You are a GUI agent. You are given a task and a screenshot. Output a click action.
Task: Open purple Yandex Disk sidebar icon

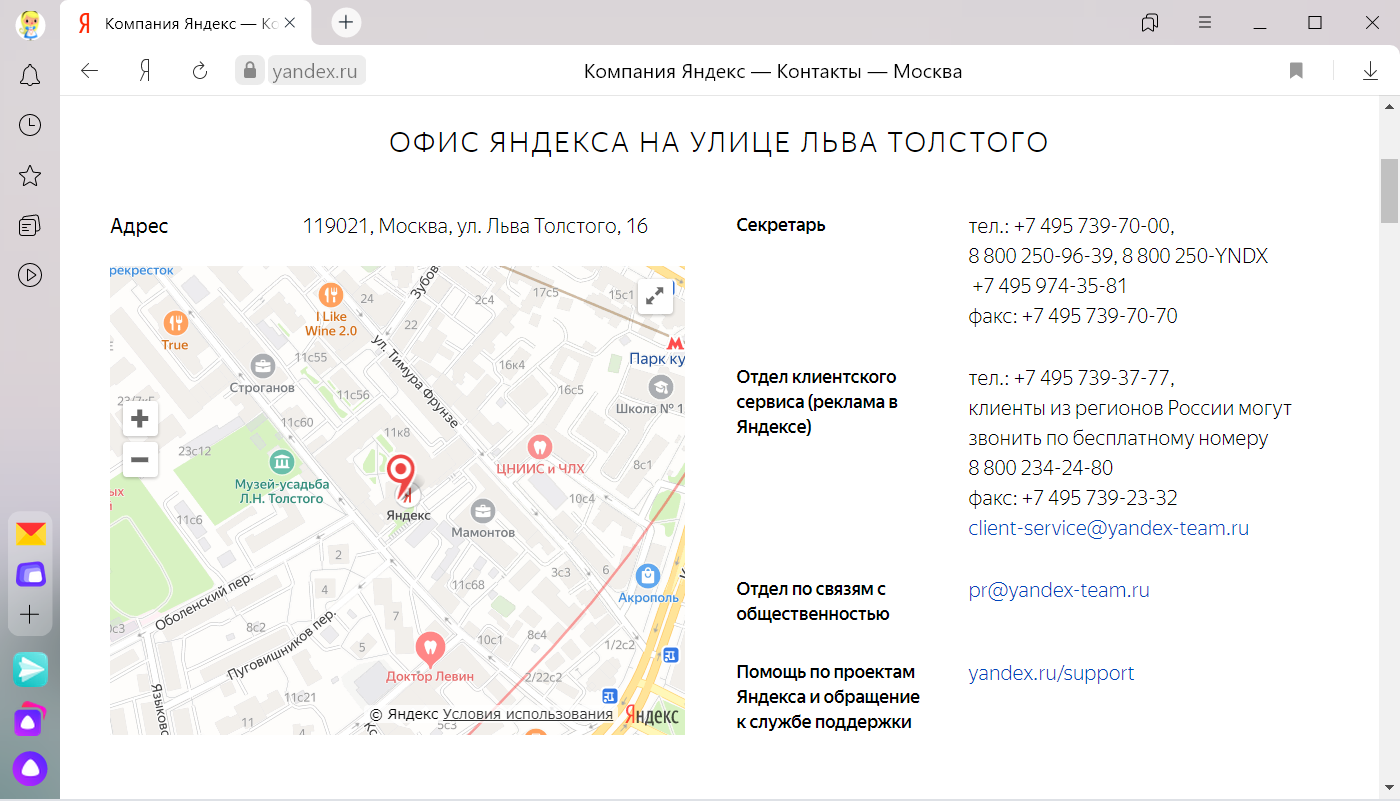pos(30,574)
